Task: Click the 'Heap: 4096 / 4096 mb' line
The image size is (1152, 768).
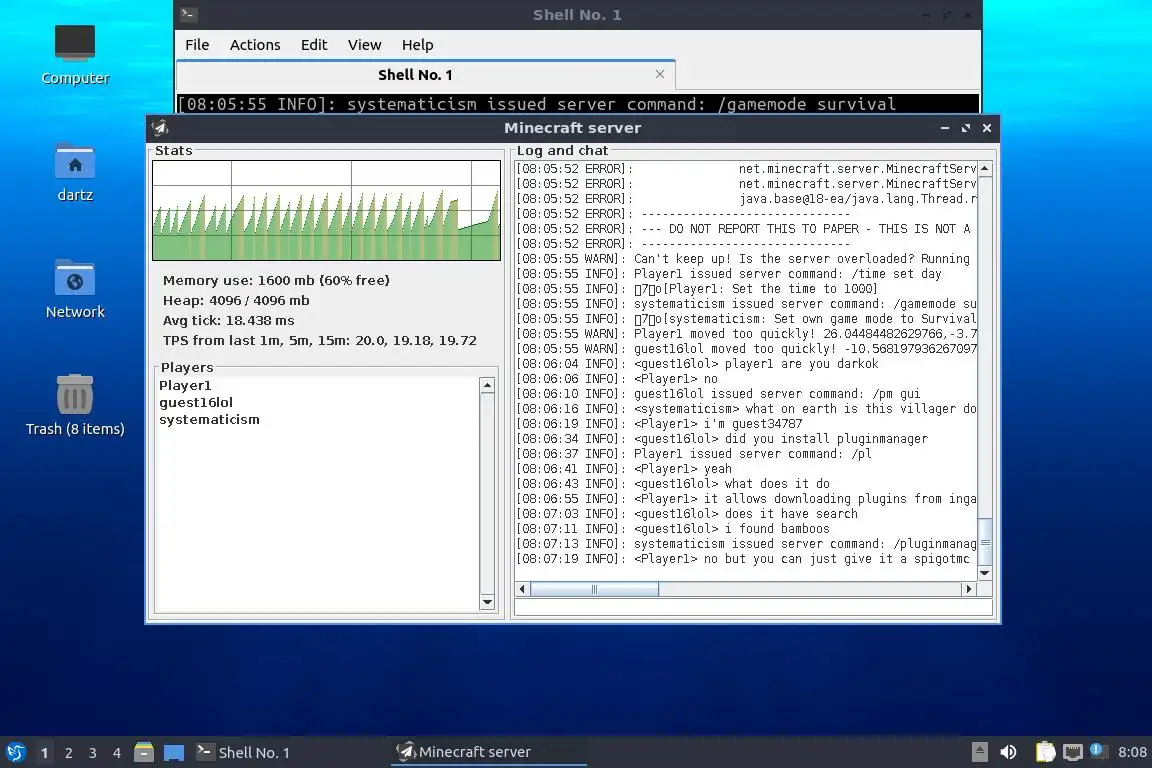Action: 236,301
